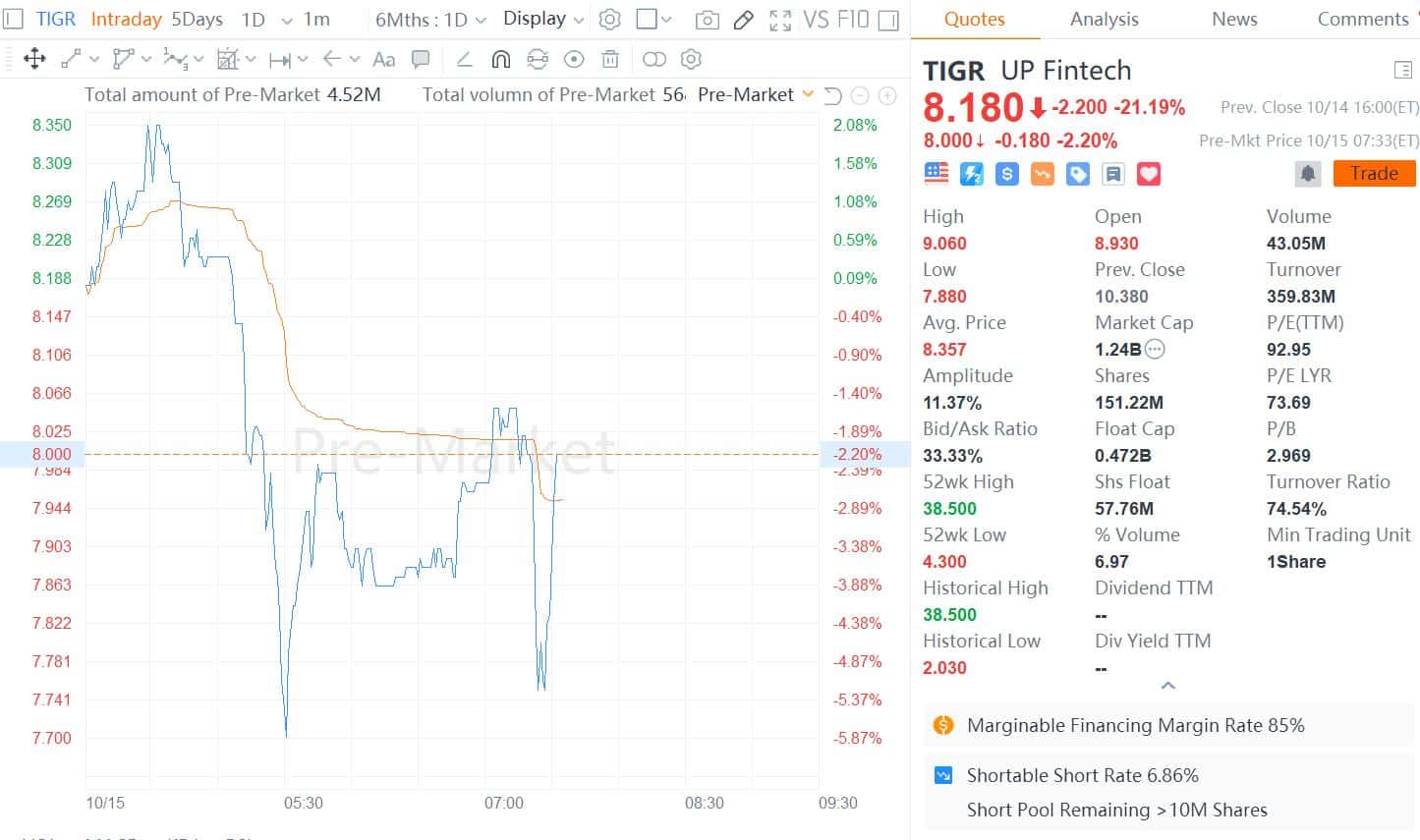Toggle price alerts with the bell icon
This screenshot has width=1420, height=840.
tap(1307, 173)
